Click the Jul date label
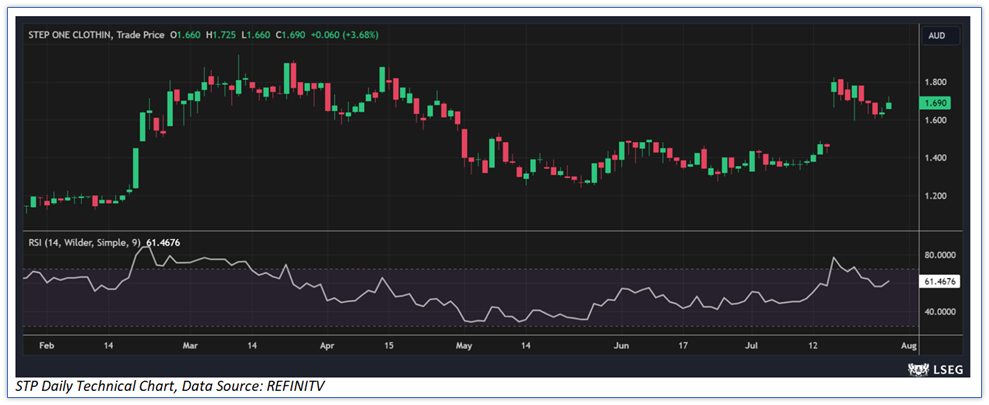 tap(751, 346)
